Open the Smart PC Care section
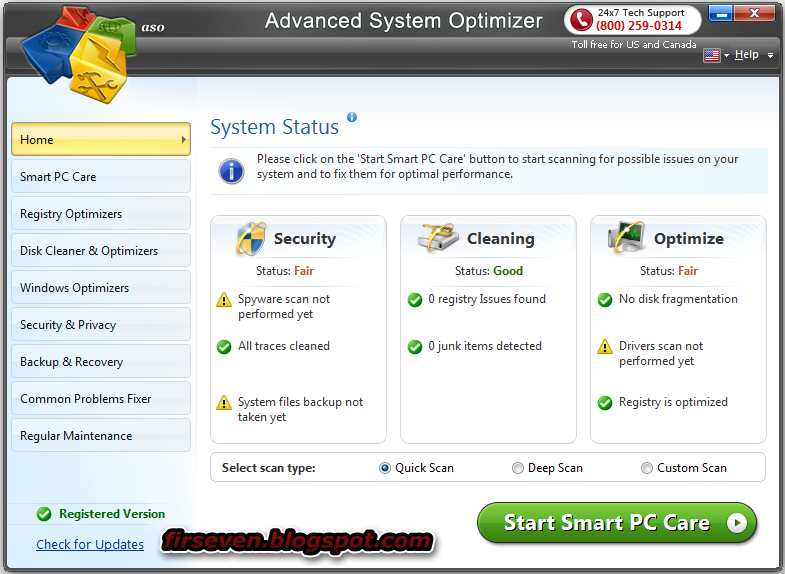The image size is (785, 574). [x=101, y=177]
